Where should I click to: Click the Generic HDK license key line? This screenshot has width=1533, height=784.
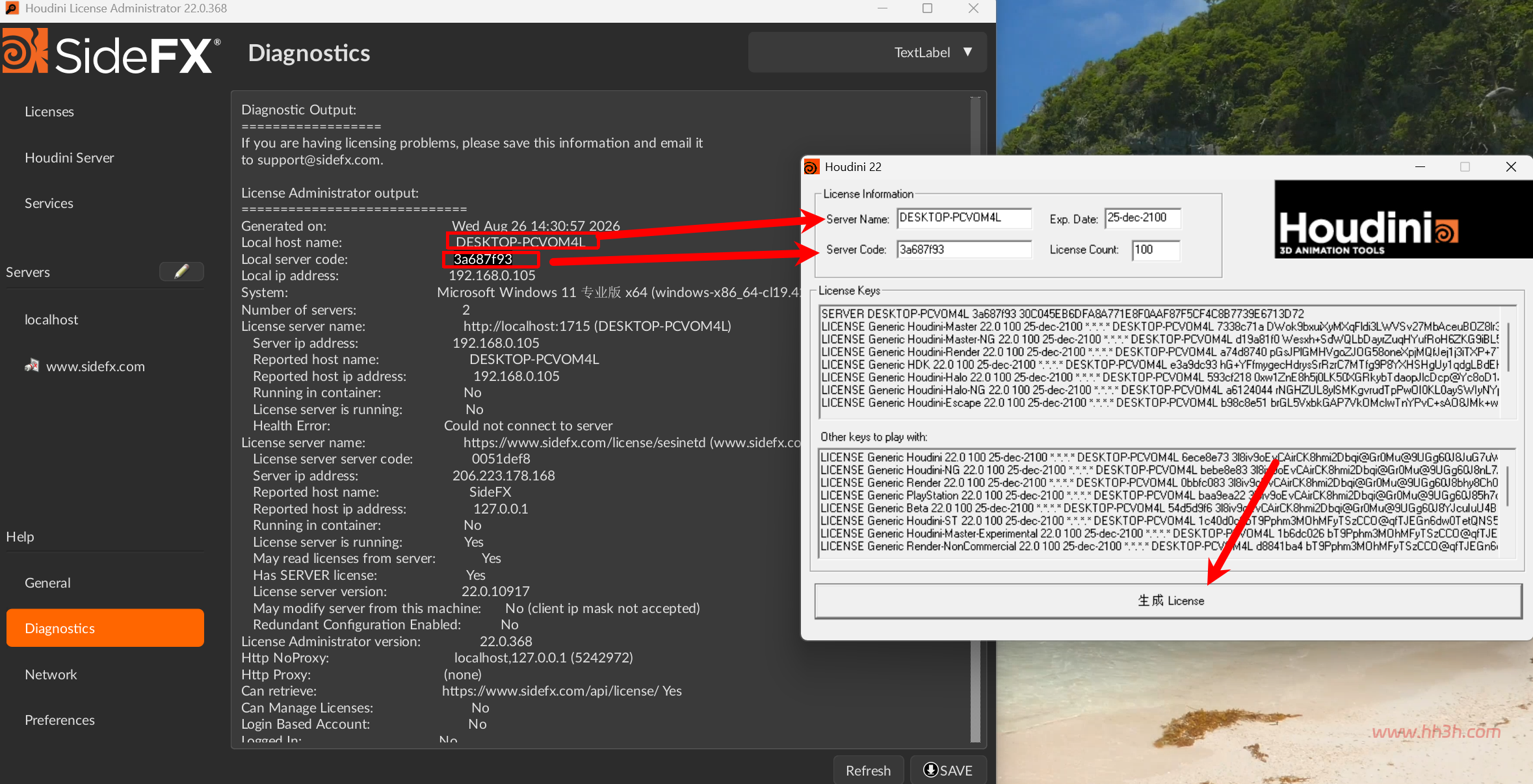coord(1160,365)
